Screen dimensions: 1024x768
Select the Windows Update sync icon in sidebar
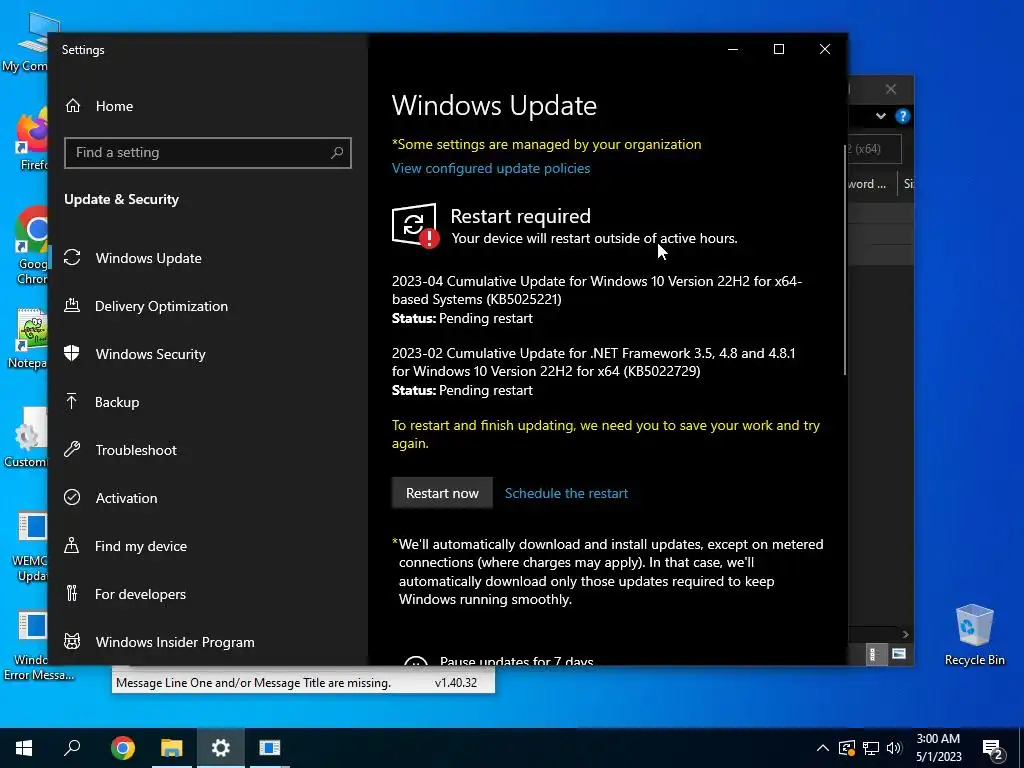click(x=72, y=258)
